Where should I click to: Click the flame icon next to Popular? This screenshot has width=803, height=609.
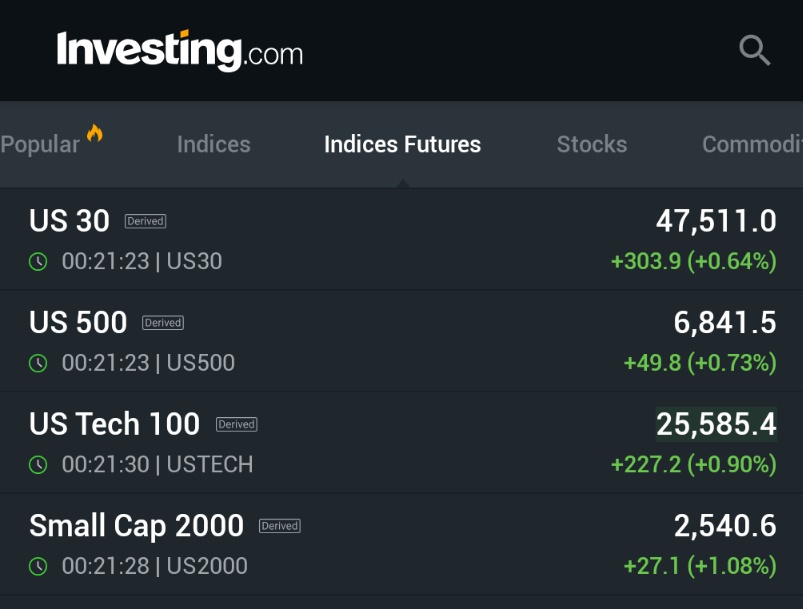[x=95, y=134]
